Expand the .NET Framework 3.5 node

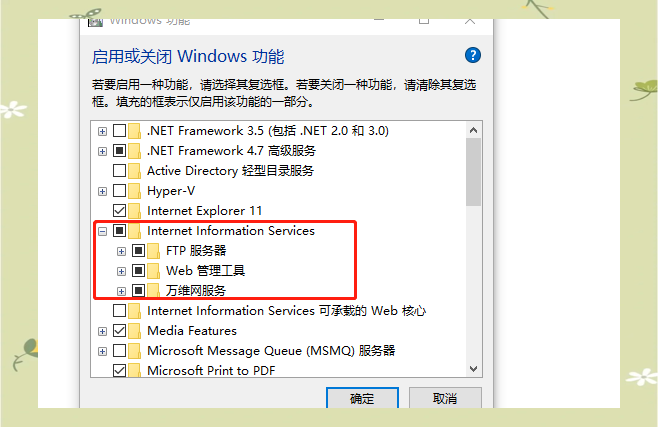[102, 131]
